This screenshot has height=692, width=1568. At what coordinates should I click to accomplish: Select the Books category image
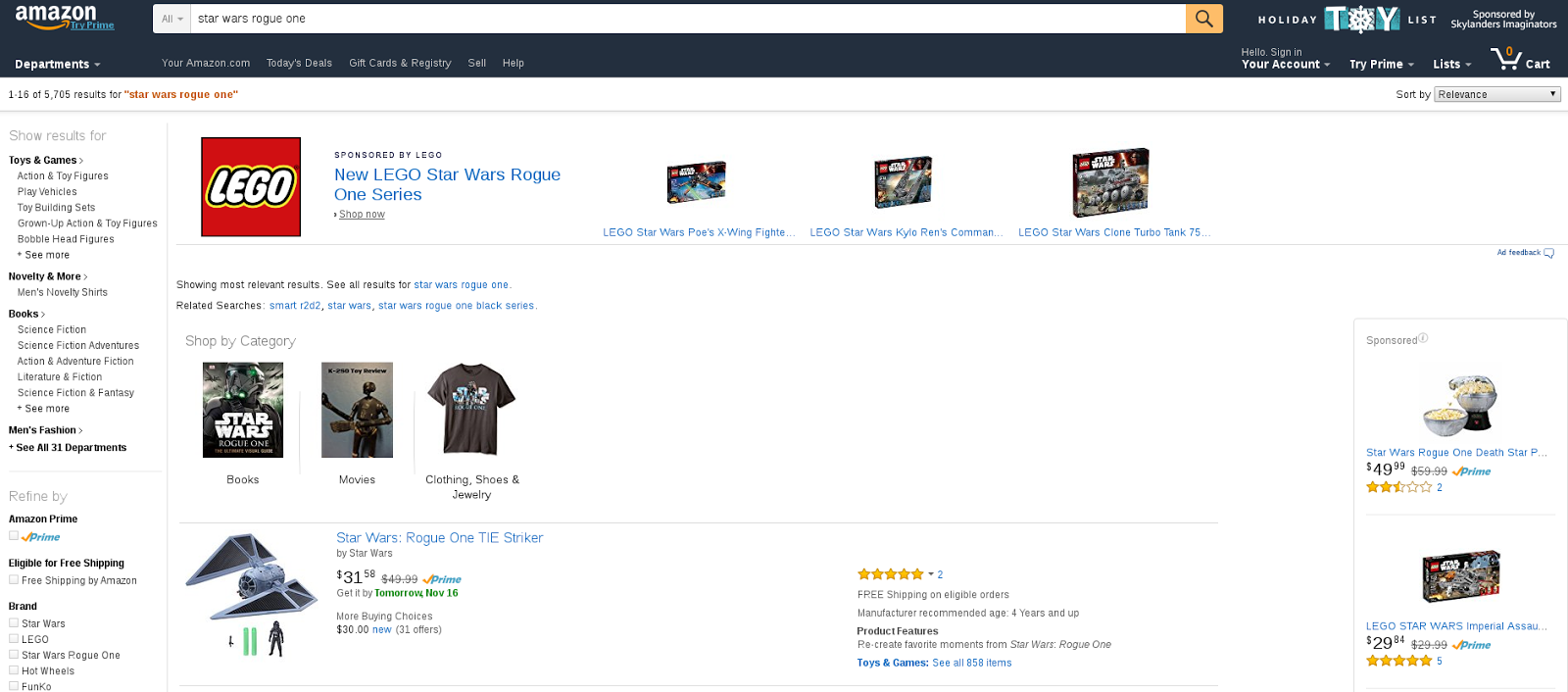coord(243,410)
